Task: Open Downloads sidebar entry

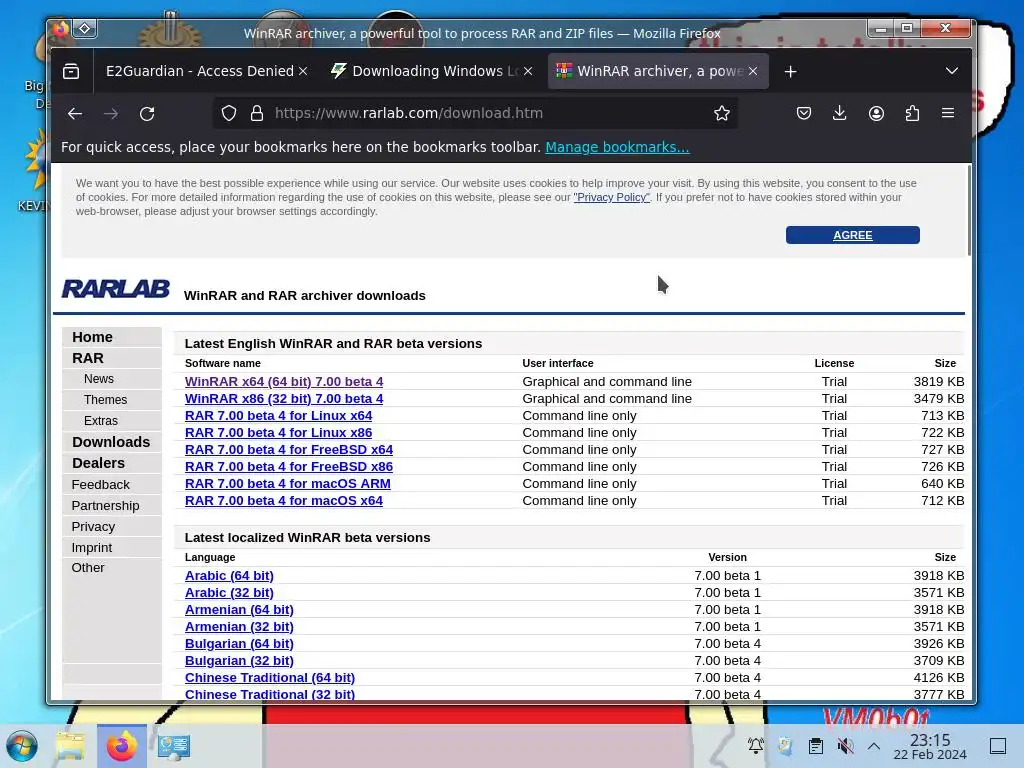Action: coord(111,442)
